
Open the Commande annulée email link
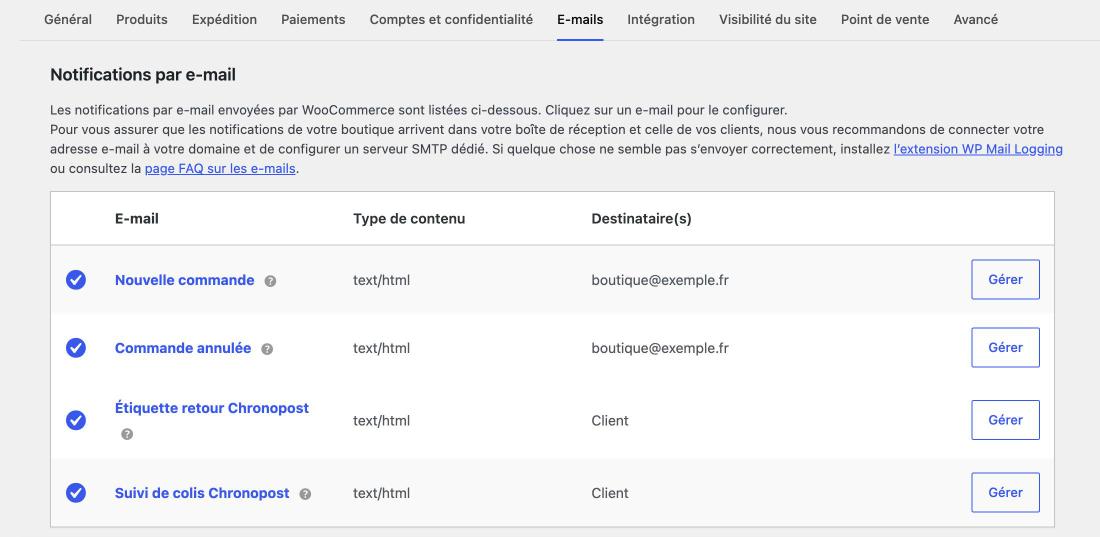click(x=183, y=348)
